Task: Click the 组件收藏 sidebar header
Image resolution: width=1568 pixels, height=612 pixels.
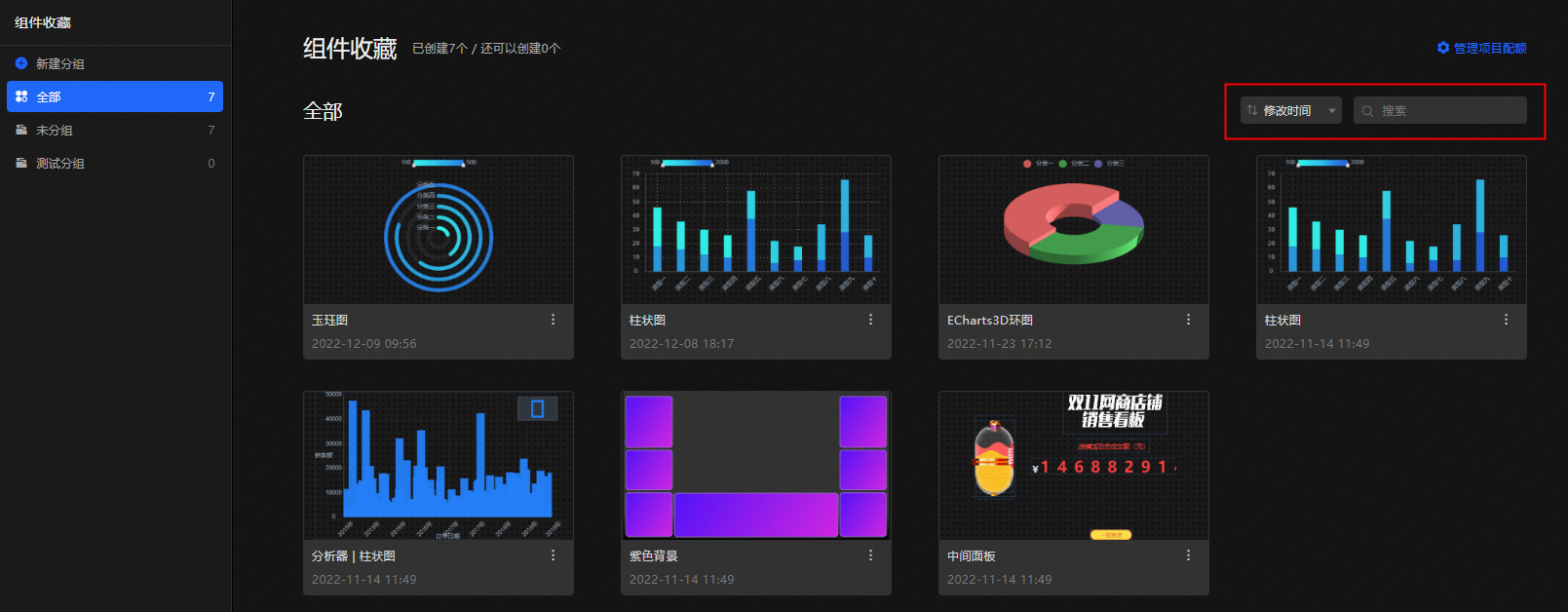Action: (x=43, y=22)
